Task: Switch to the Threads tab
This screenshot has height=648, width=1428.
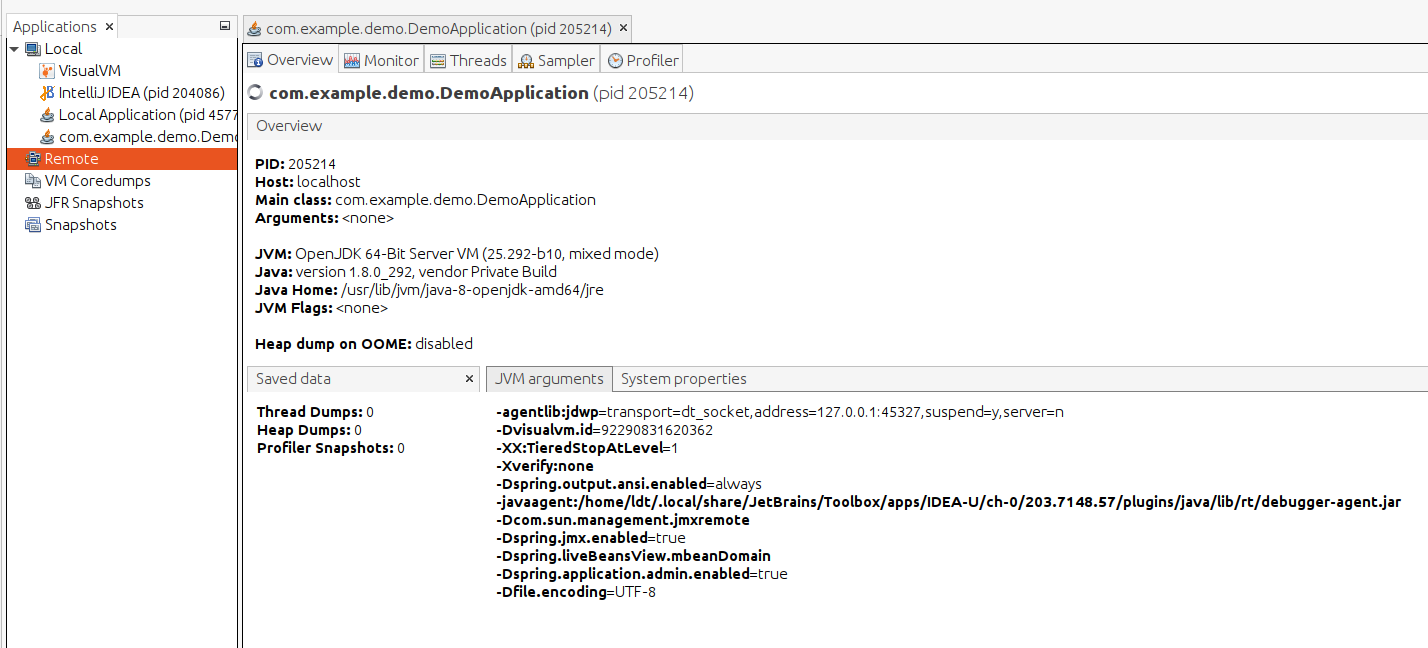Action: click(x=469, y=60)
